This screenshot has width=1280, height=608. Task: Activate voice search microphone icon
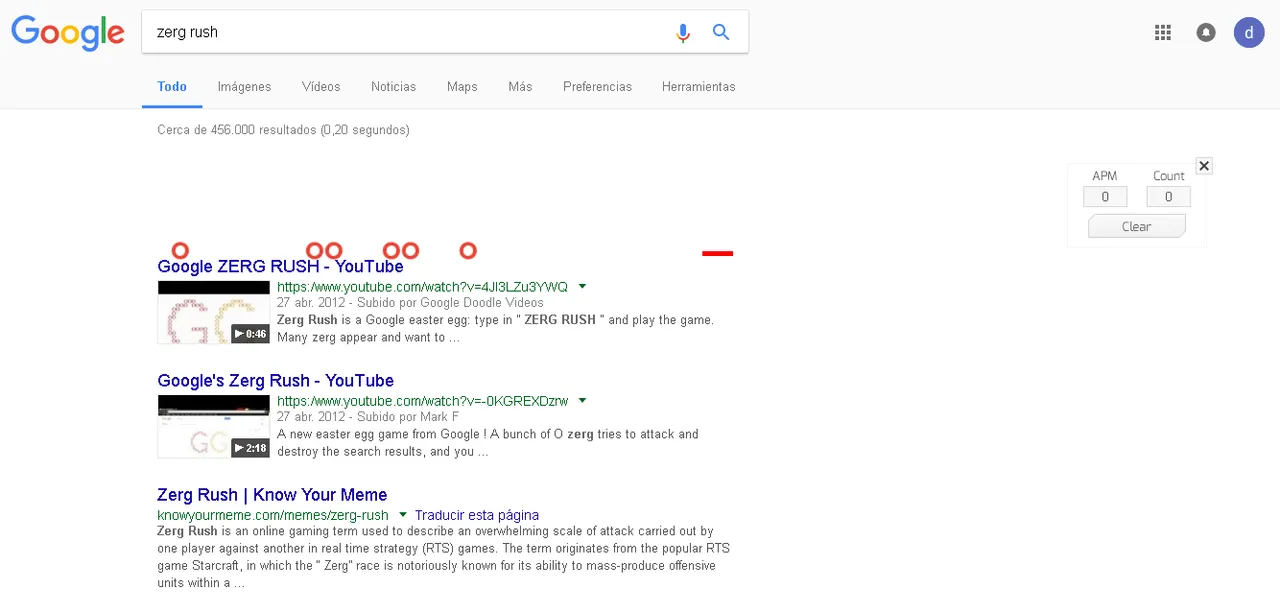(x=683, y=32)
